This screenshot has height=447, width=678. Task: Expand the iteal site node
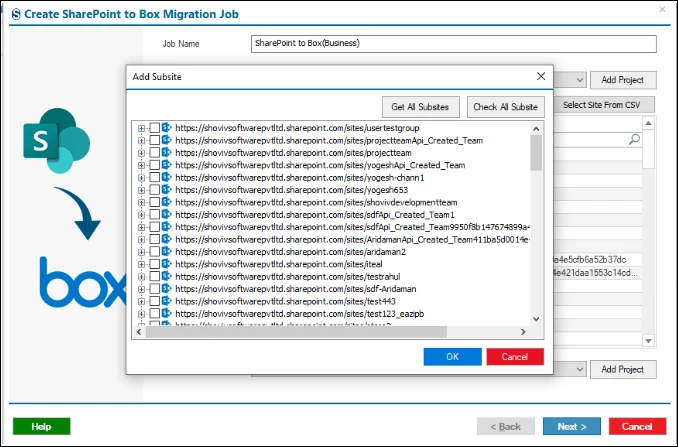[141, 264]
